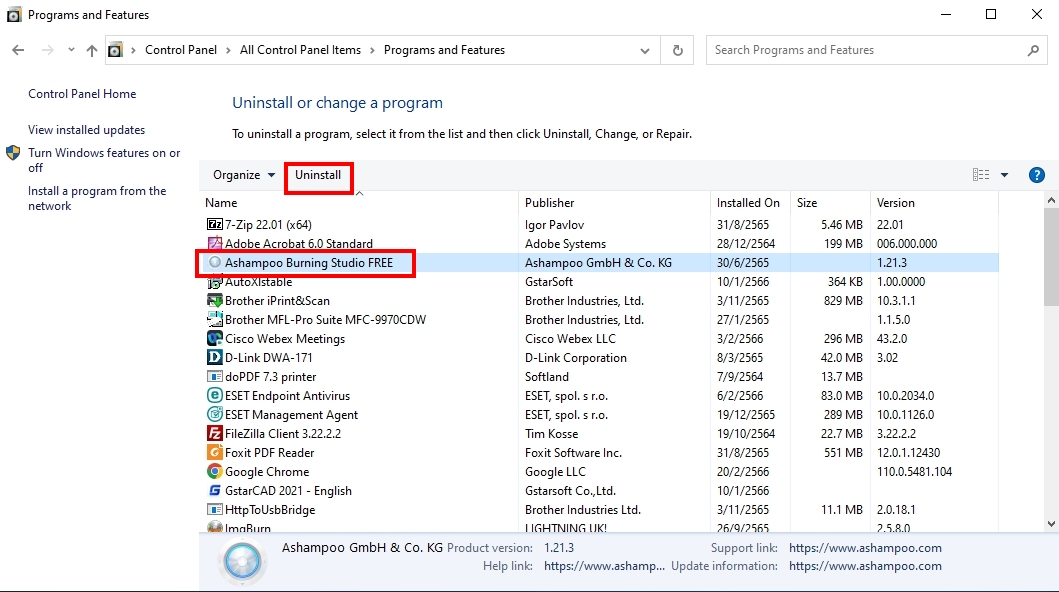1059x592 pixels.
Task: Click the doPDF 7.3 printer icon
Action: pyautogui.click(x=215, y=376)
